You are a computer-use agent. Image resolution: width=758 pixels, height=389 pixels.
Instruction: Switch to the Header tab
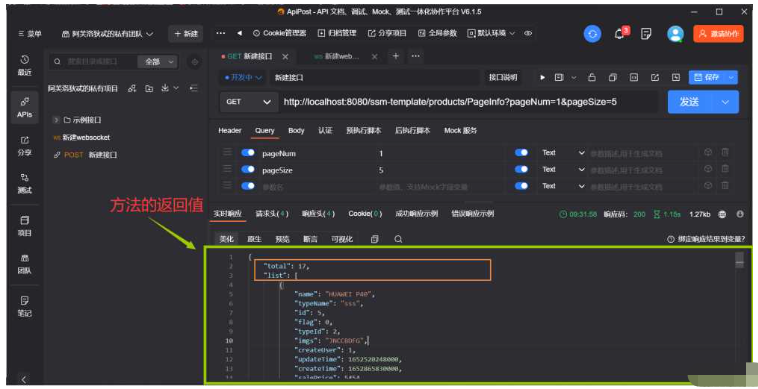pyautogui.click(x=230, y=130)
